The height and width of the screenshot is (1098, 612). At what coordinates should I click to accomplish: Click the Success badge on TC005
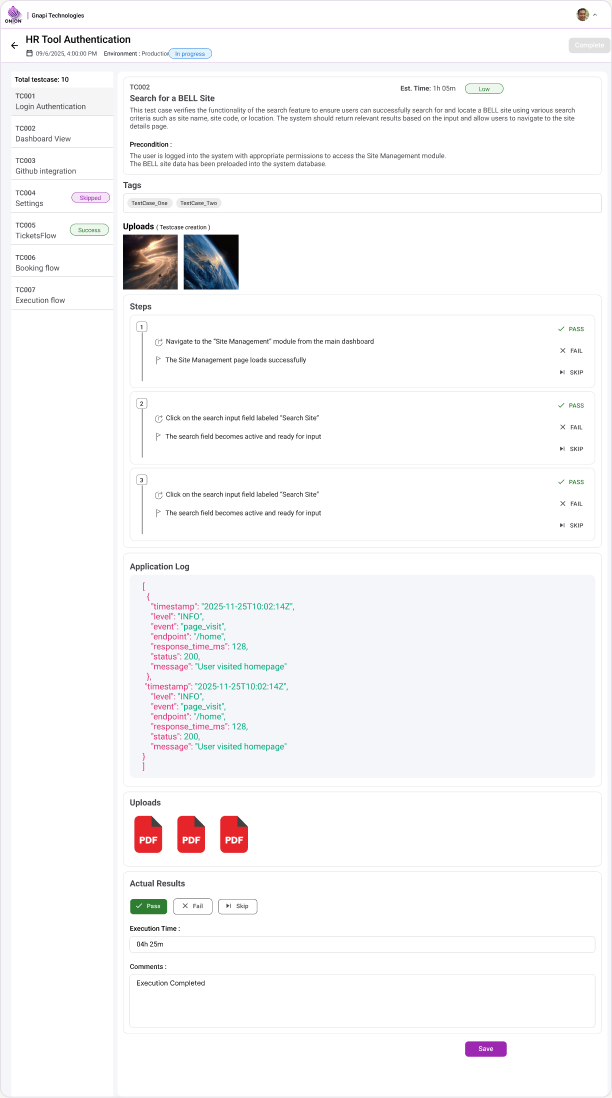coord(90,230)
